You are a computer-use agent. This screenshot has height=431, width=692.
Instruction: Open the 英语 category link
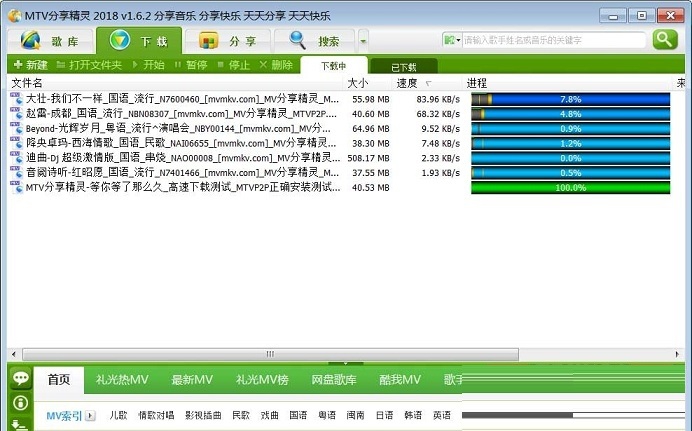442,415
